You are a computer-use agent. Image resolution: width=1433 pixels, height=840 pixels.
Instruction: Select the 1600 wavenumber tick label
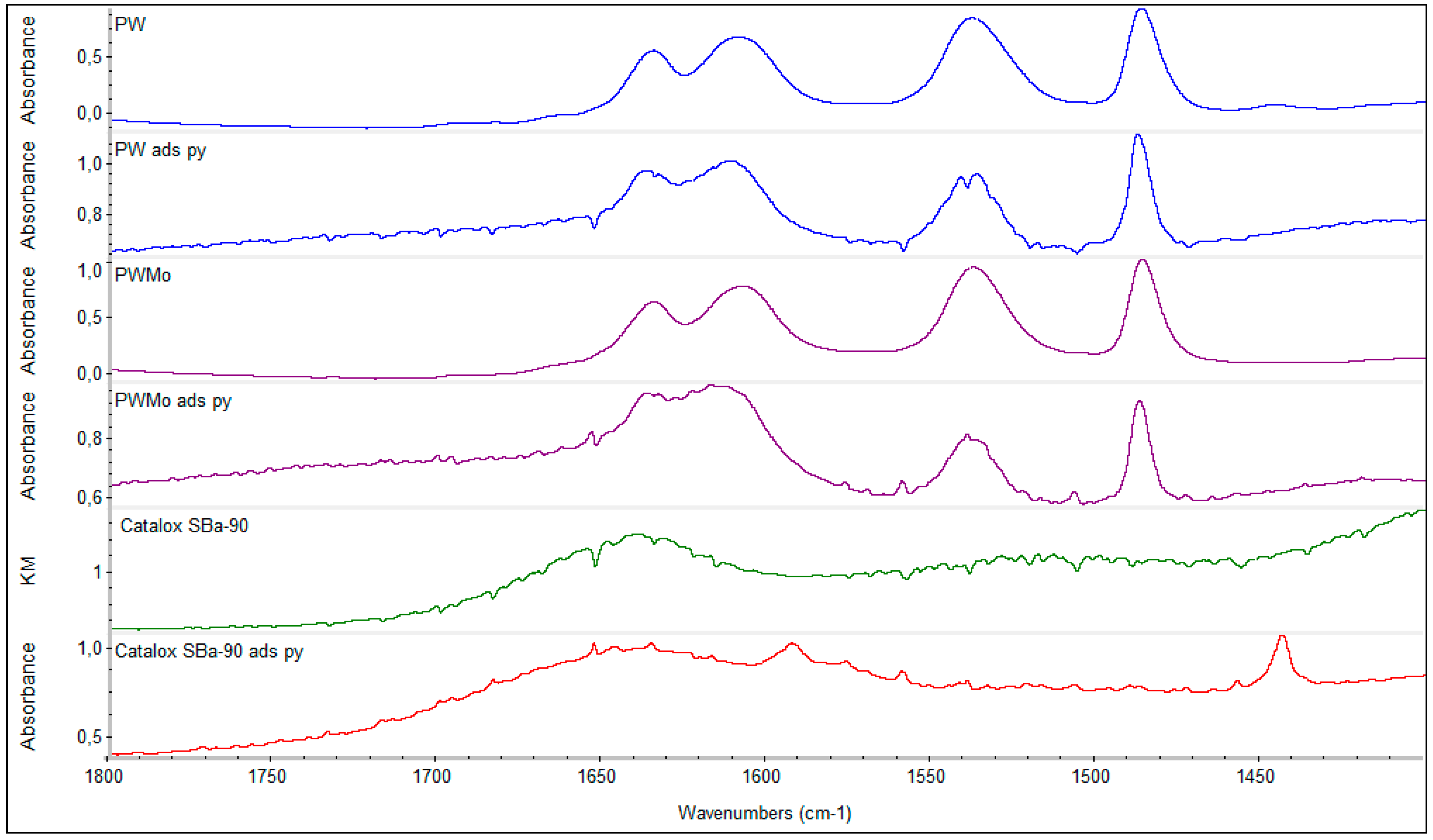[762, 776]
